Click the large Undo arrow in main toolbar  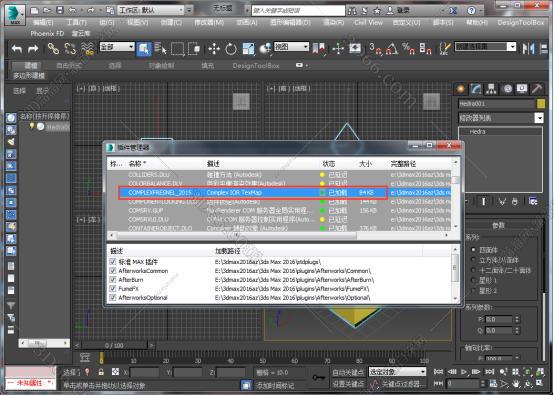tap(17, 49)
